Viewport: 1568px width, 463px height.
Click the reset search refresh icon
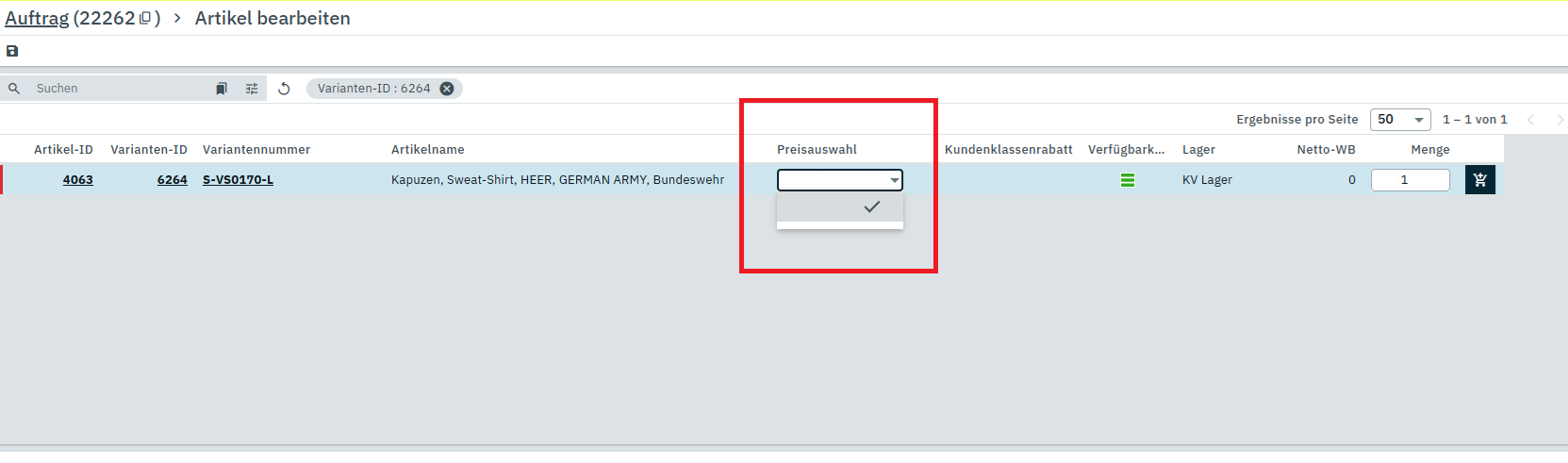tap(284, 89)
